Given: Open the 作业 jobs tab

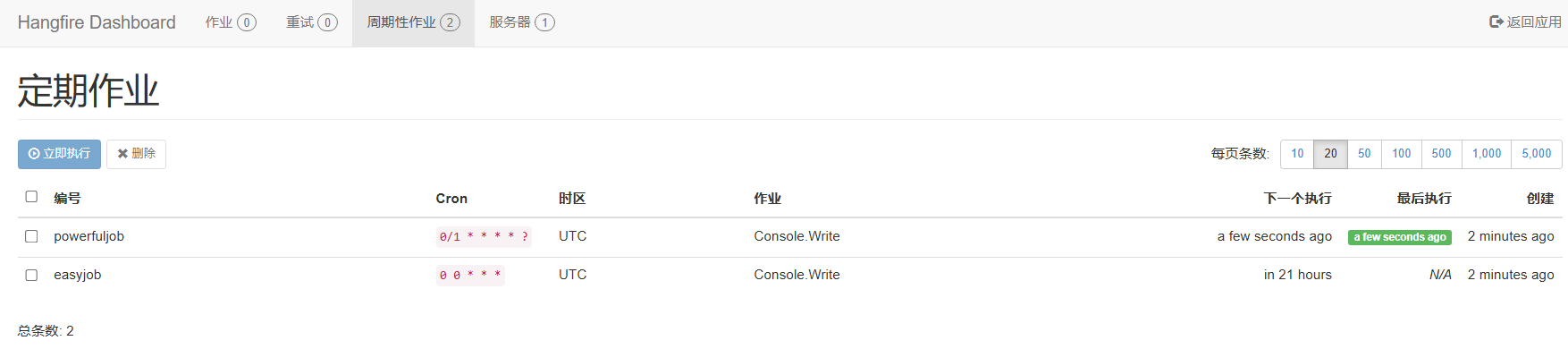Looking at the screenshot, I should pyautogui.click(x=231, y=22).
